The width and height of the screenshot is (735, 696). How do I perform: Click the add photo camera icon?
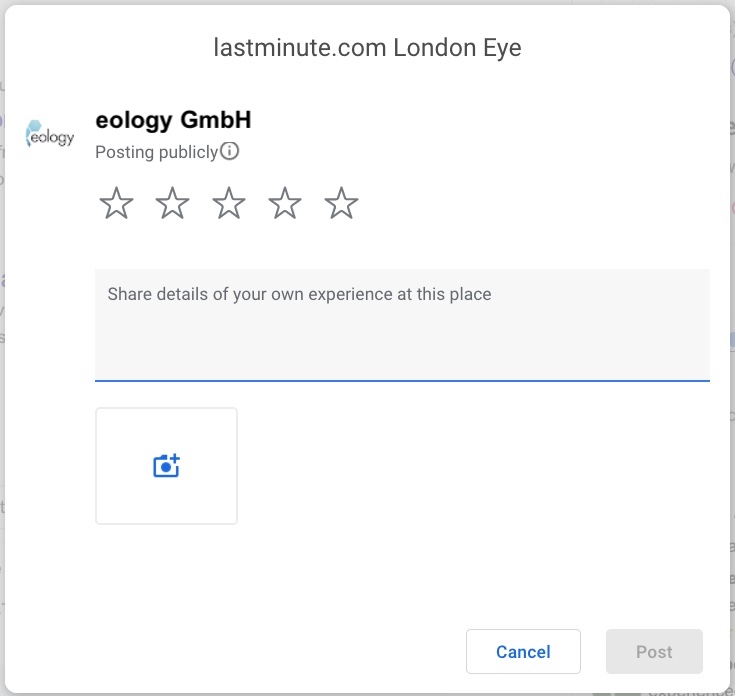coord(166,466)
